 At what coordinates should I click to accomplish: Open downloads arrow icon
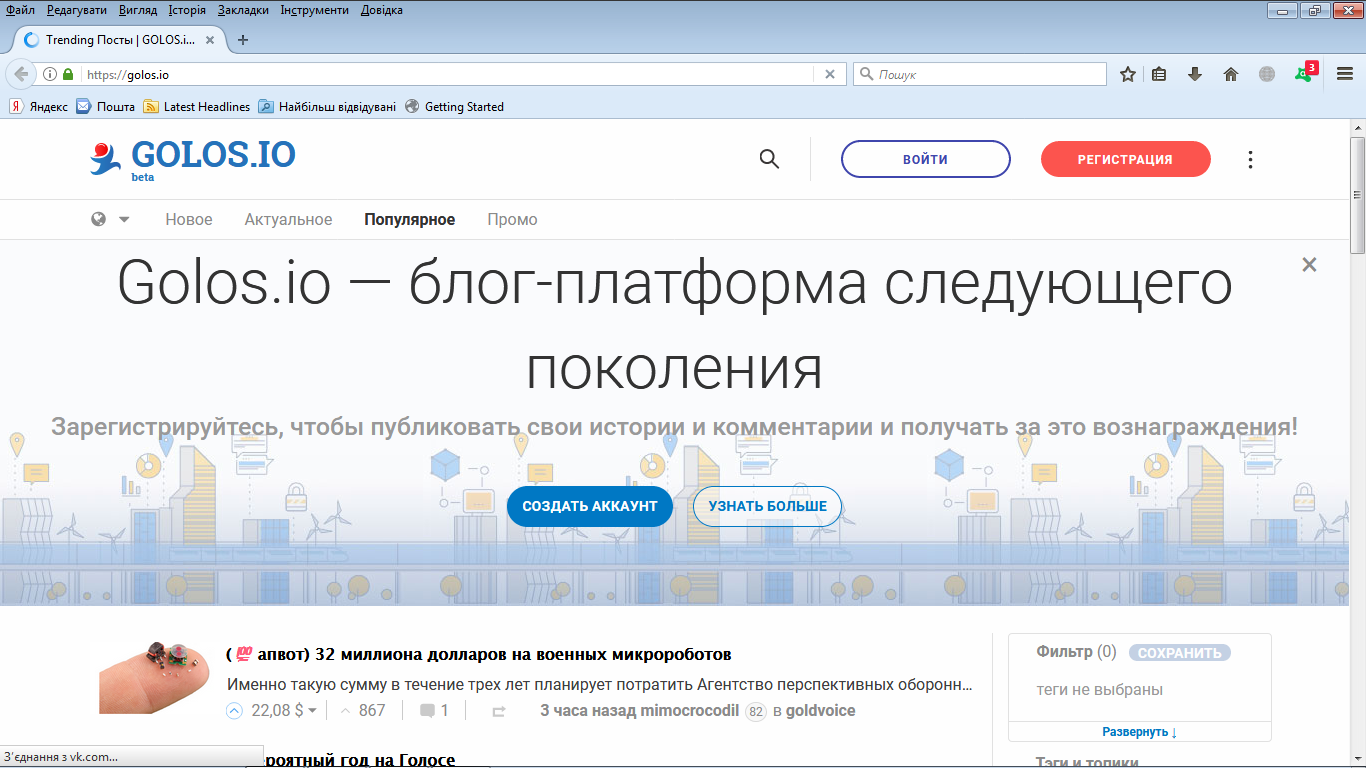1194,74
